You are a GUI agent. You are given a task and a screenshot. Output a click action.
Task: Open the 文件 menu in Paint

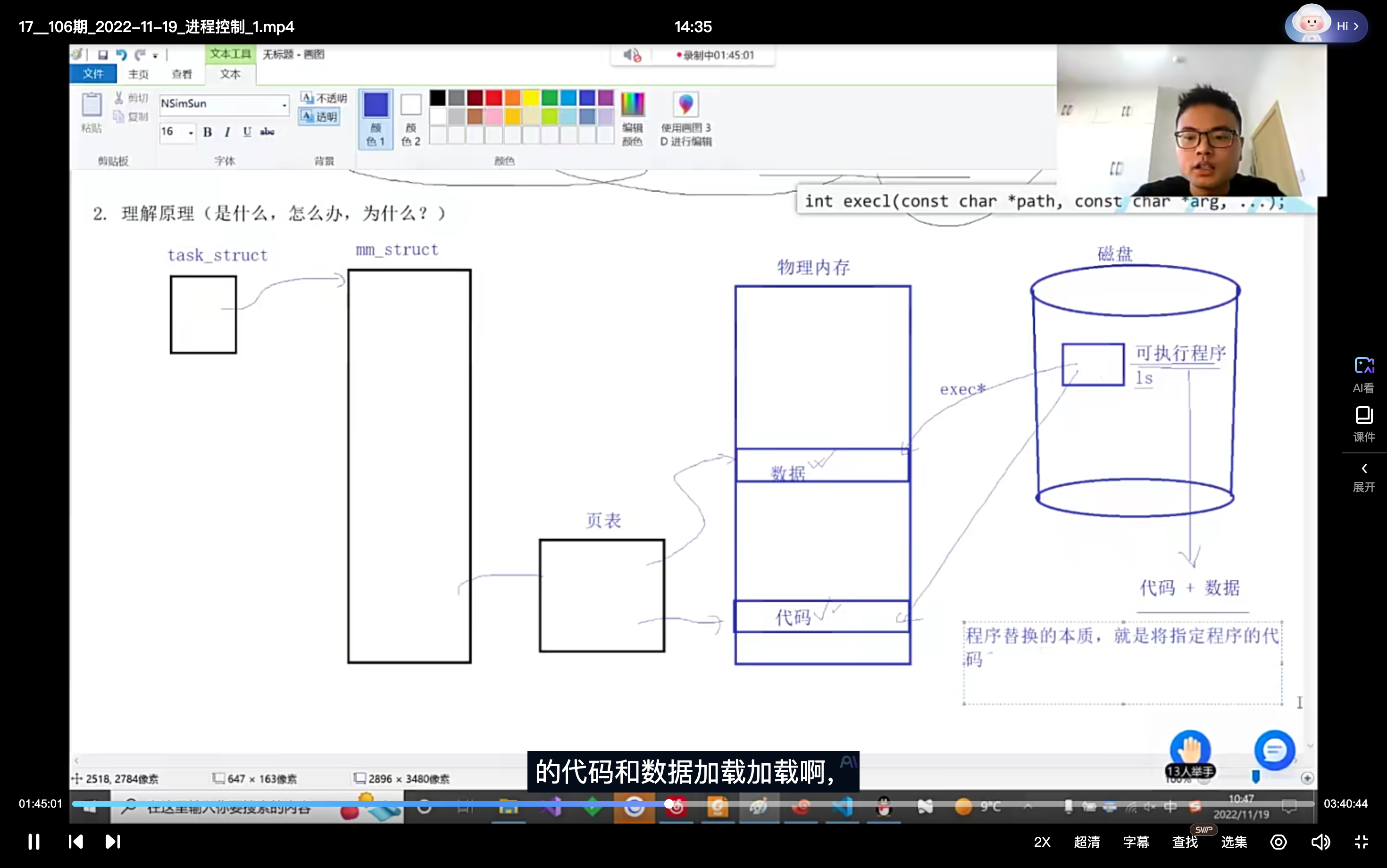(93, 74)
